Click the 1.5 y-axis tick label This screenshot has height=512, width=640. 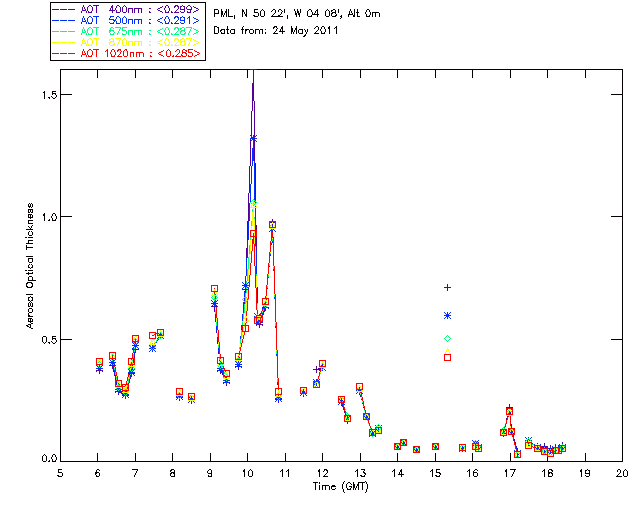click(49, 95)
